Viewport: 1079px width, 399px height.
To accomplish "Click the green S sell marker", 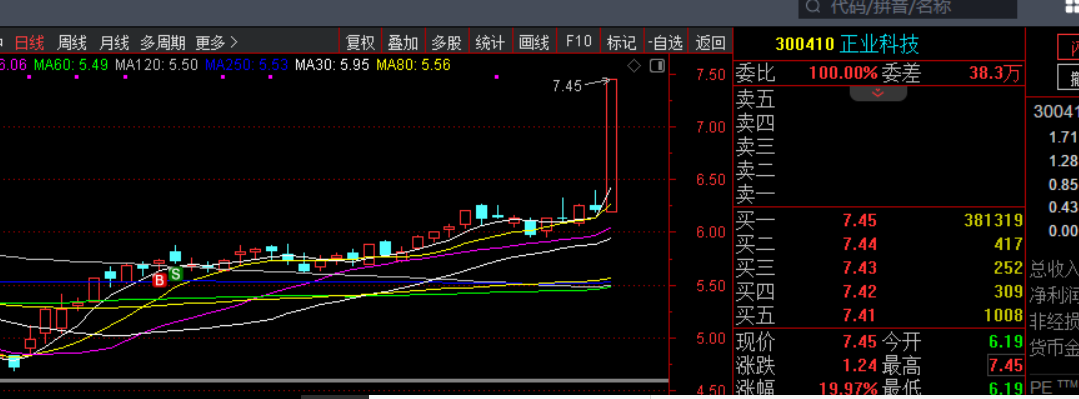I will 176,274.
